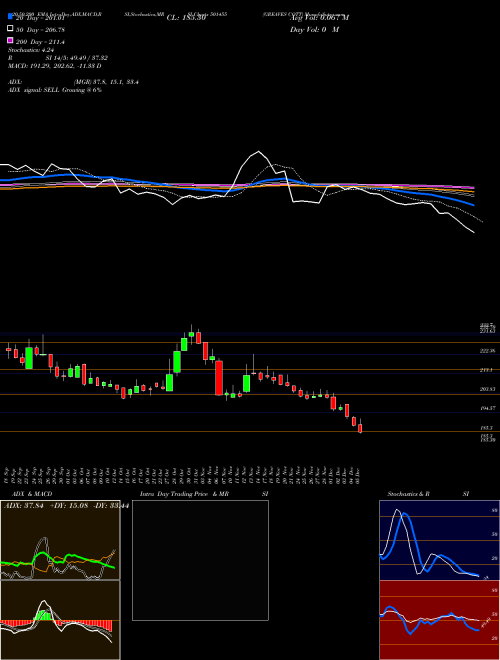Click the 222.98 price axis label
Screen dimensions: 500x660
pyautogui.click(x=487, y=351)
